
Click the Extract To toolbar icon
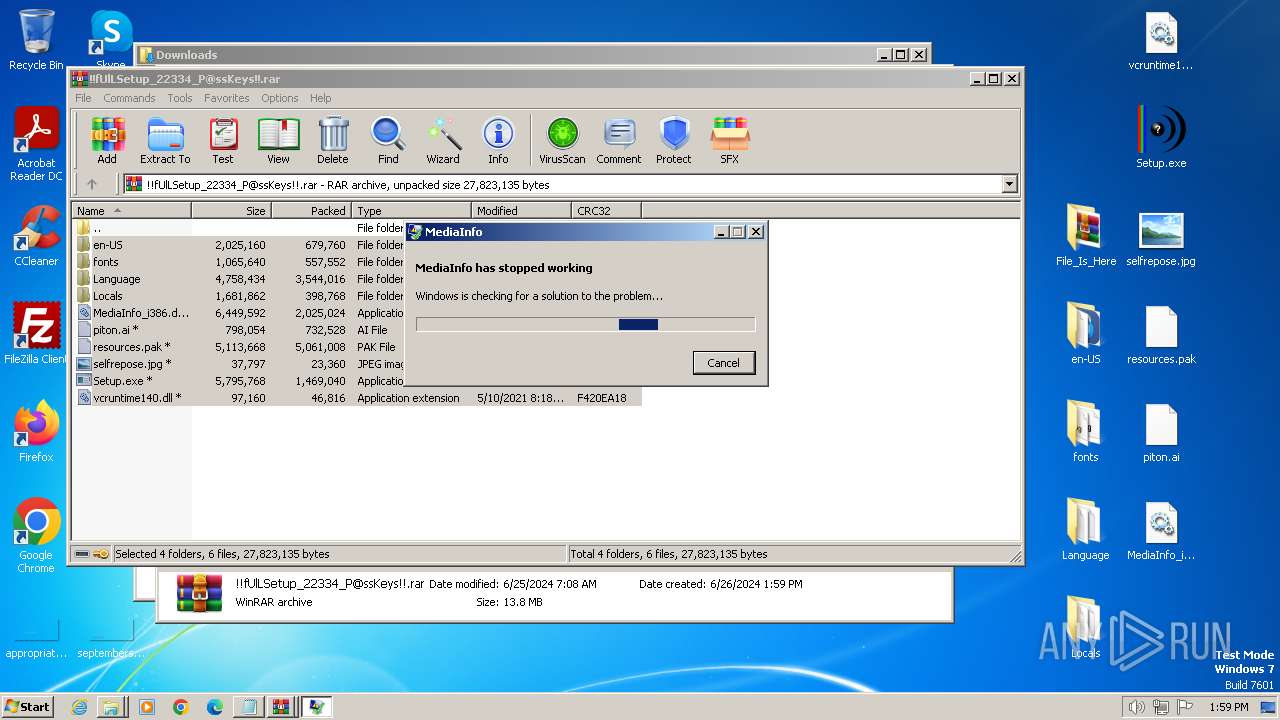(165, 140)
